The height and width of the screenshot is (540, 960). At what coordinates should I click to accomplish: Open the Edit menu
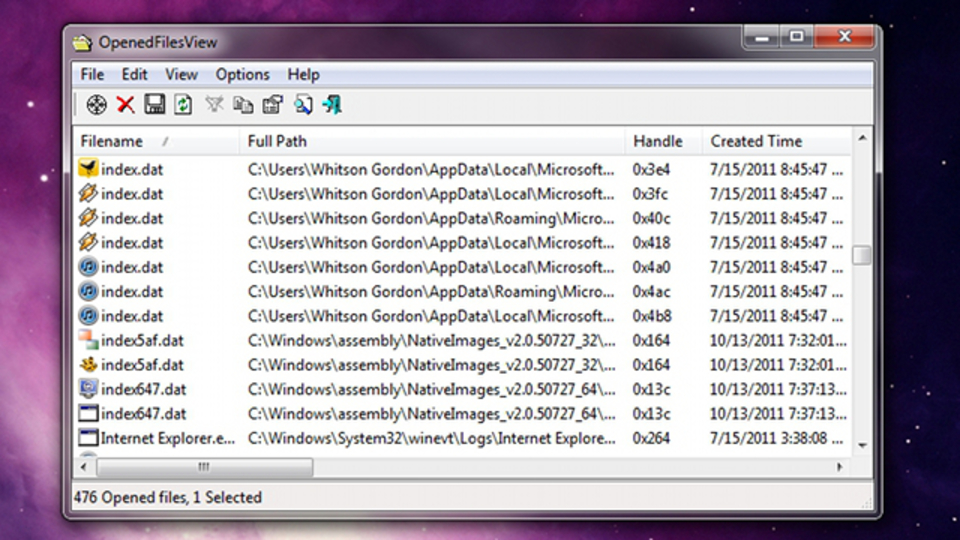(134, 75)
